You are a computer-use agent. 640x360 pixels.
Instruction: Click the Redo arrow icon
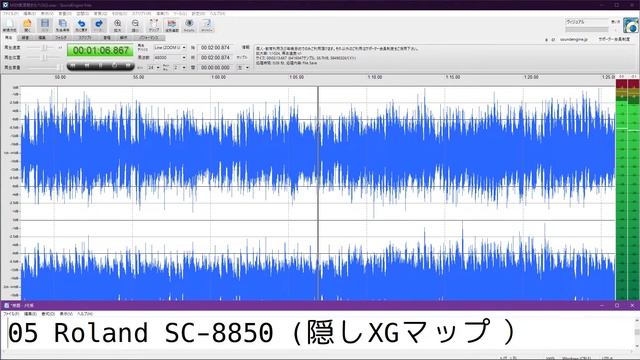98,25
